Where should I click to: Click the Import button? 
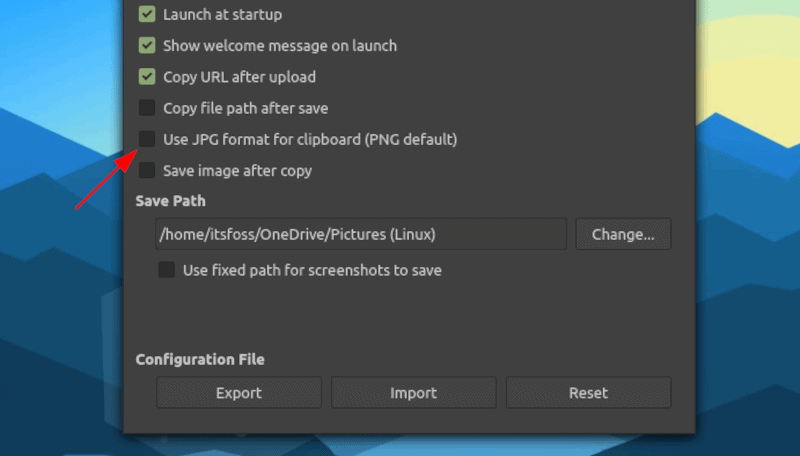point(414,393)
